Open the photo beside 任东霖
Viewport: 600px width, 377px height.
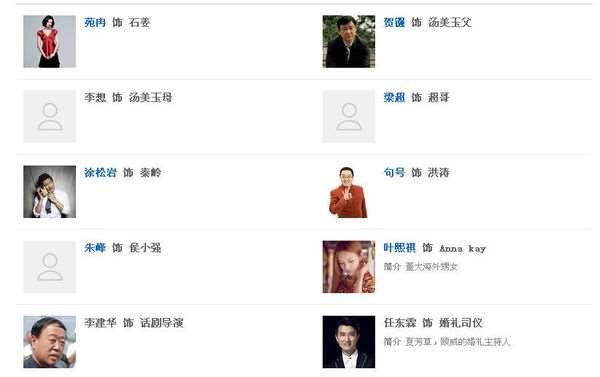349,342
